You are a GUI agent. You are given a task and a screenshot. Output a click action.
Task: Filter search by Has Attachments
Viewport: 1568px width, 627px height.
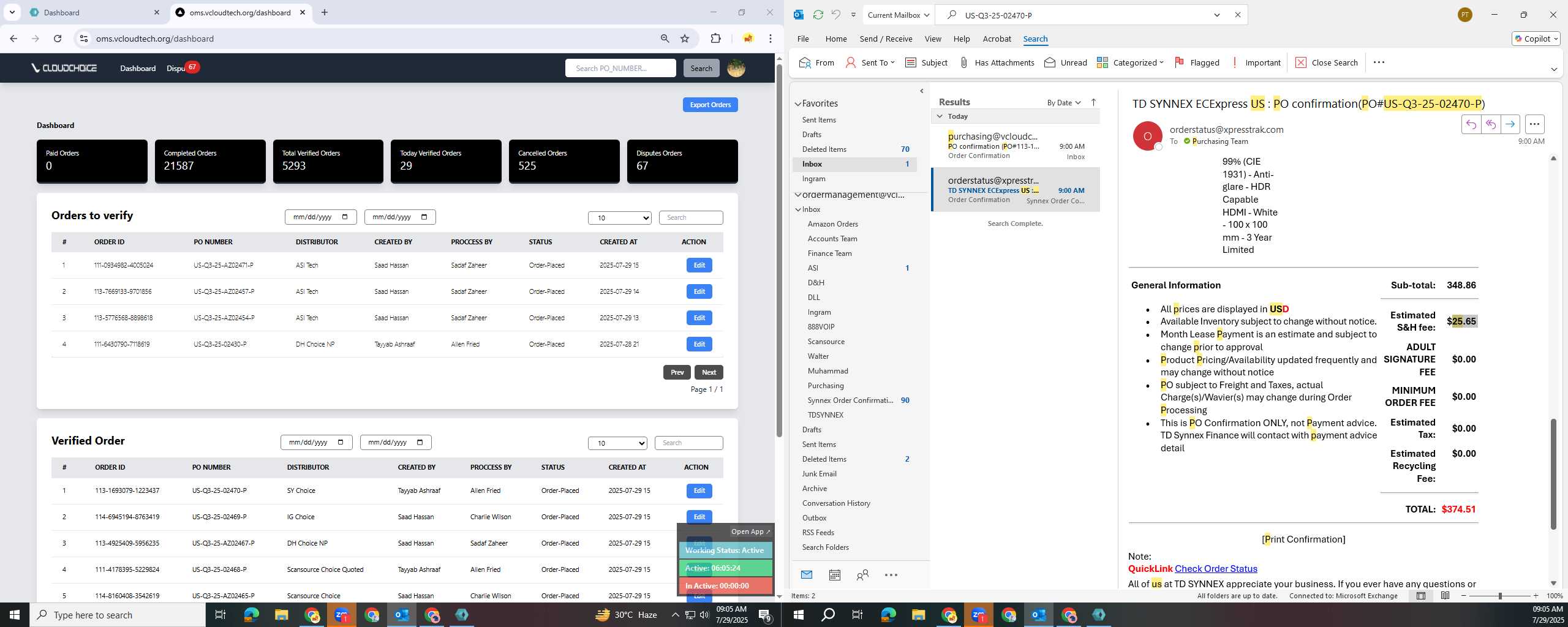997,62
